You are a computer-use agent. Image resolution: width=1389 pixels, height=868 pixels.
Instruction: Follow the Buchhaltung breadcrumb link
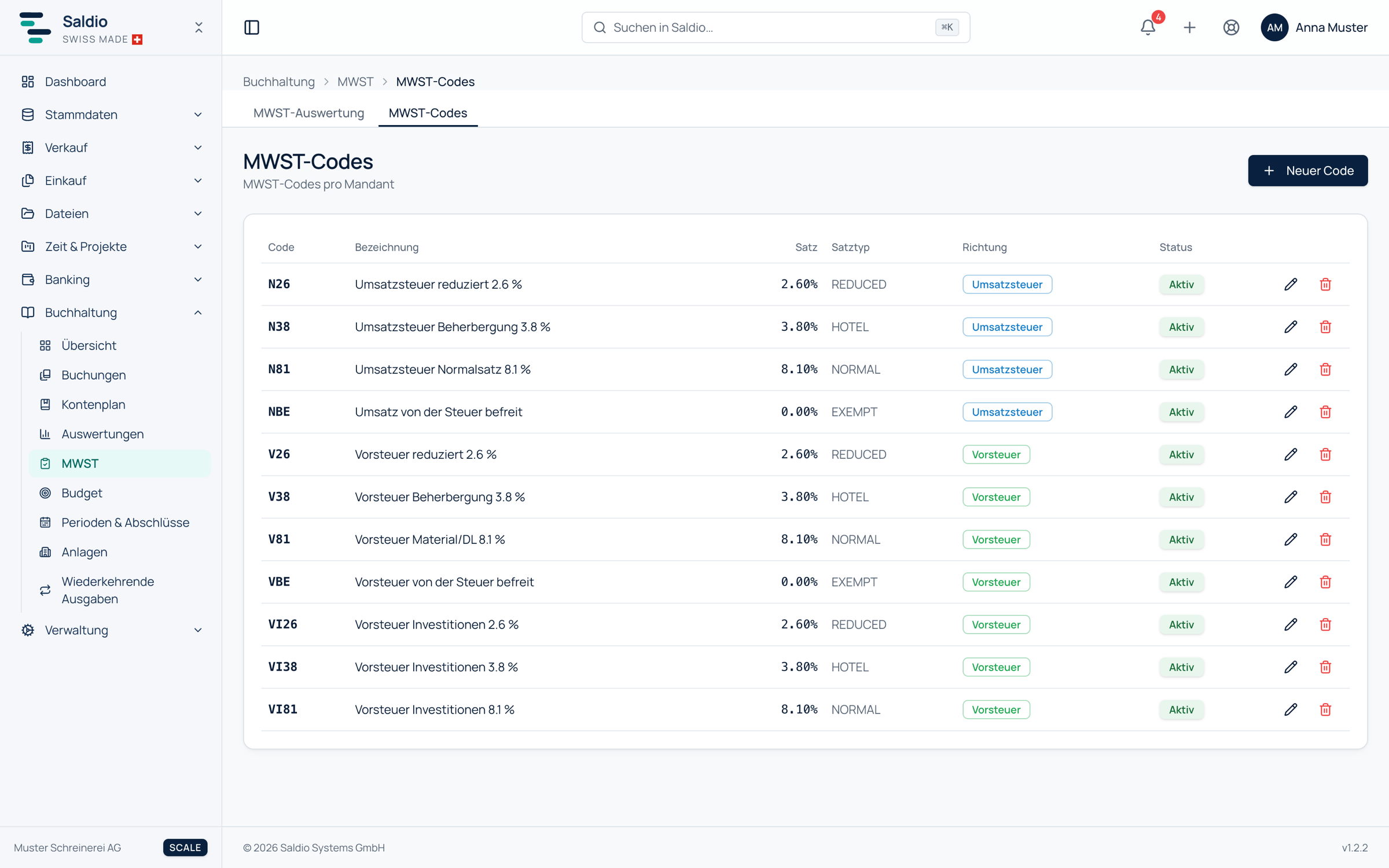[x=279, y=82]
